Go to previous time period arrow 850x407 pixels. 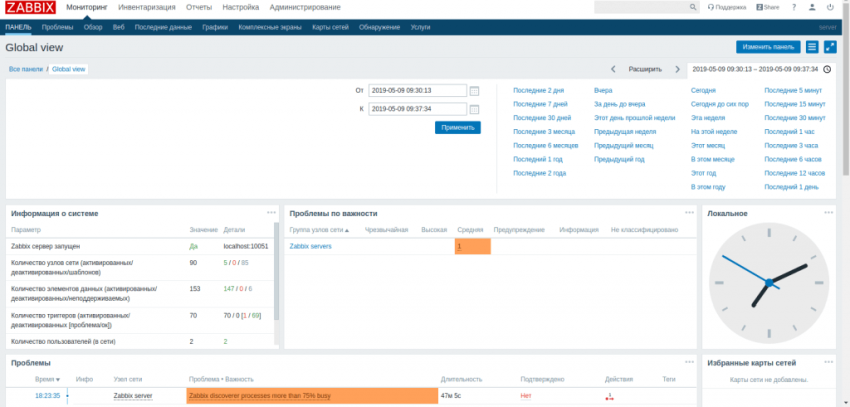coord(613,69)
